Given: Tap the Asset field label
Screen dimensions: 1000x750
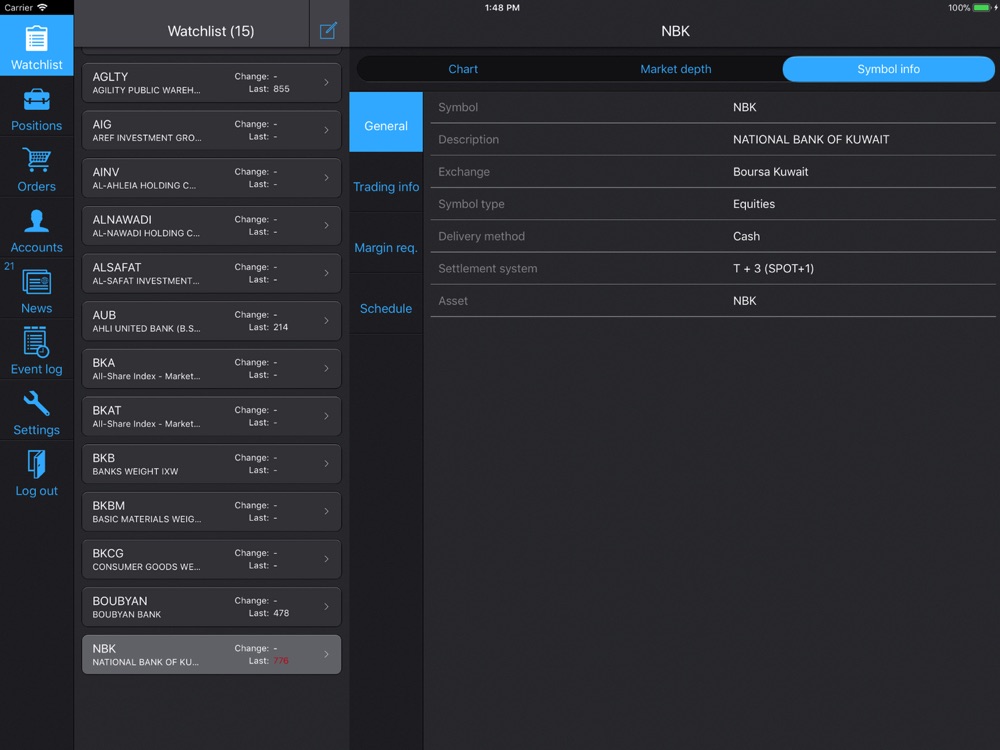Looking at the screenshot, I should point(453,301).
